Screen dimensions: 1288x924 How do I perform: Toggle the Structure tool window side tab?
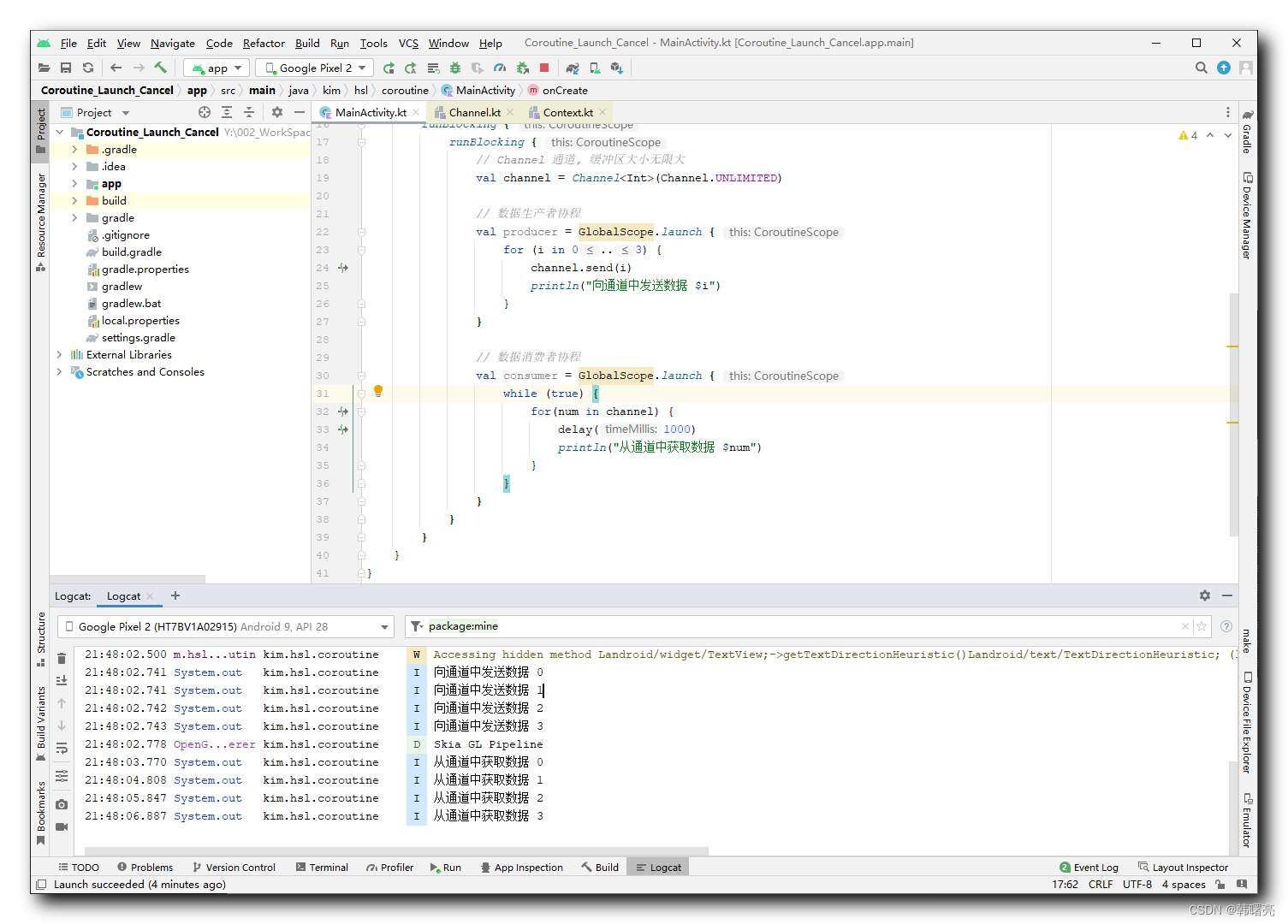[x=40, y=638]
